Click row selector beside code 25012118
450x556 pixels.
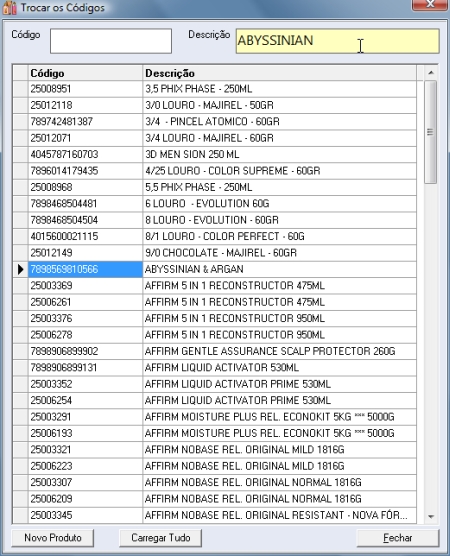[21, 105]
